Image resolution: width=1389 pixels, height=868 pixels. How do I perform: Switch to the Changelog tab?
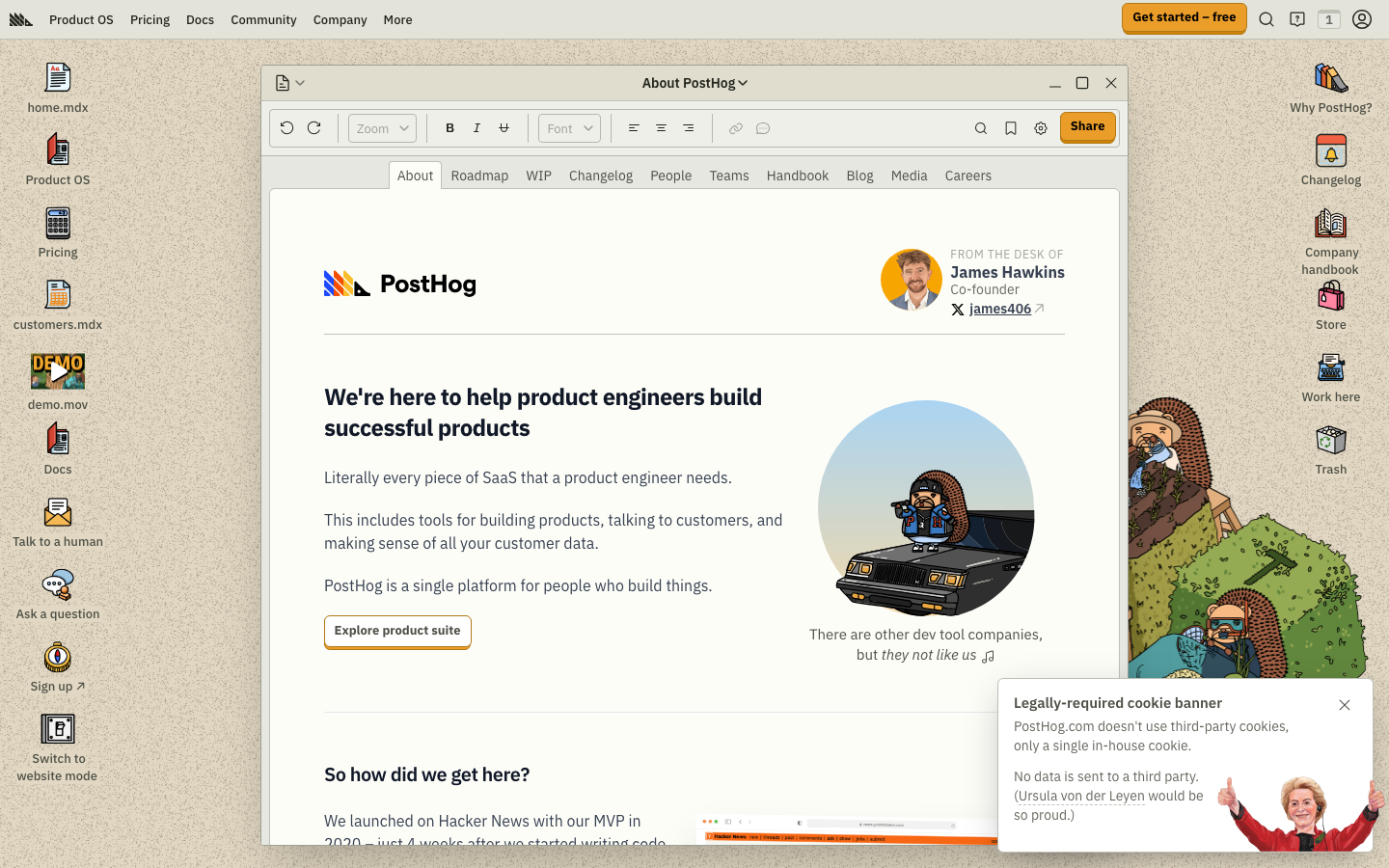601,176
